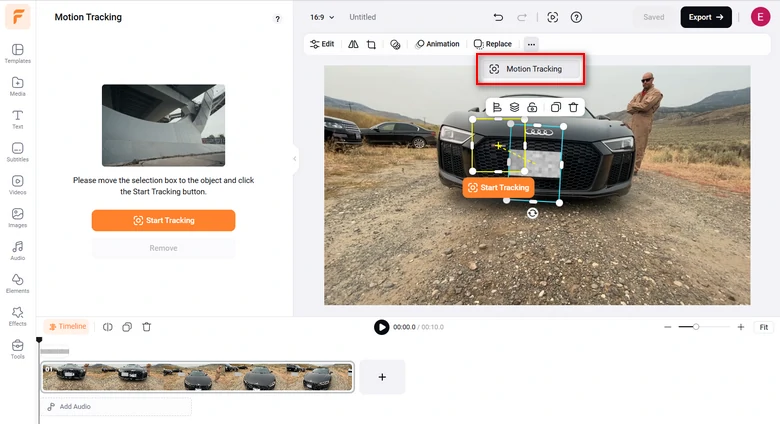Open the Images sidebar panel
This screenshot has height=424, width=780.
coord(17,217)
